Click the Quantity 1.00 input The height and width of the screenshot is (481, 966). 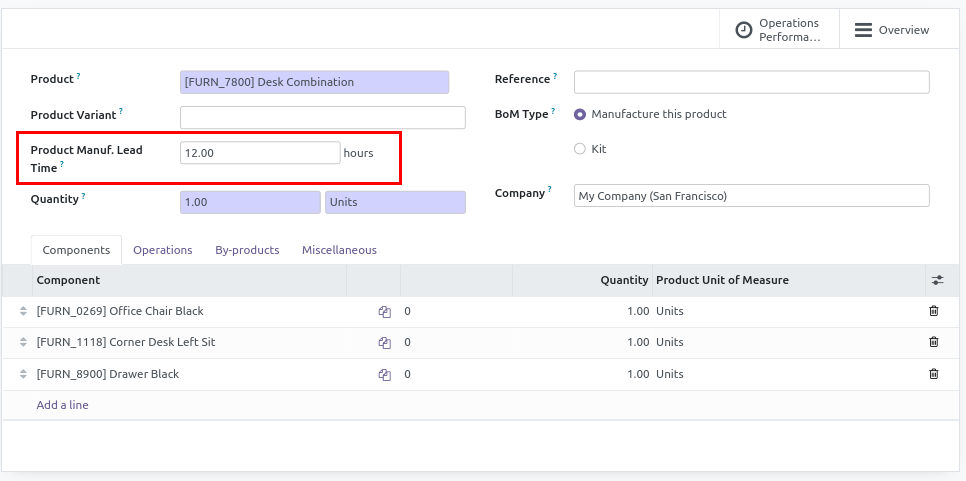click(x=250, y=203)
